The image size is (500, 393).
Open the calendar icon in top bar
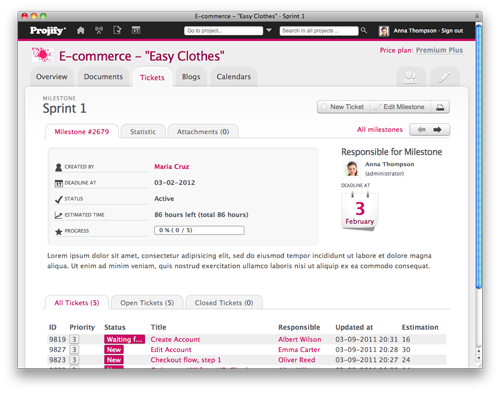point(136,30)
